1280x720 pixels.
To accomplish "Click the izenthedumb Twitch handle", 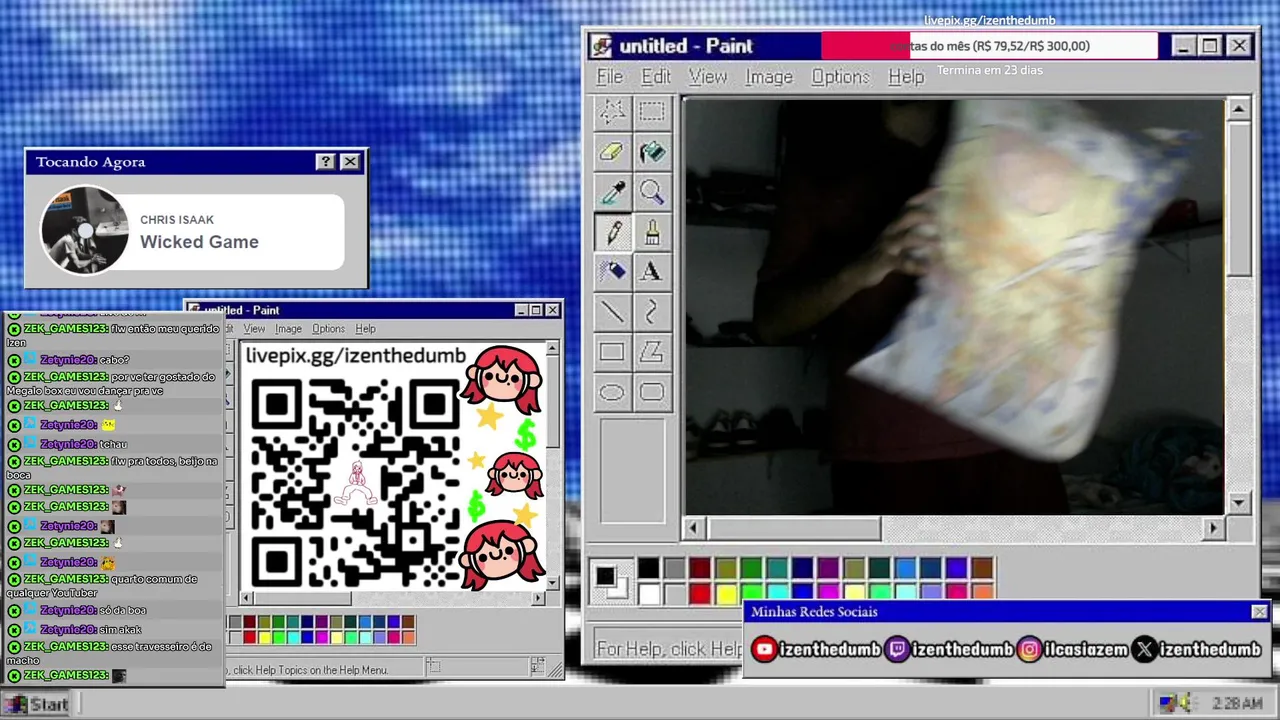I will (962, 650).
